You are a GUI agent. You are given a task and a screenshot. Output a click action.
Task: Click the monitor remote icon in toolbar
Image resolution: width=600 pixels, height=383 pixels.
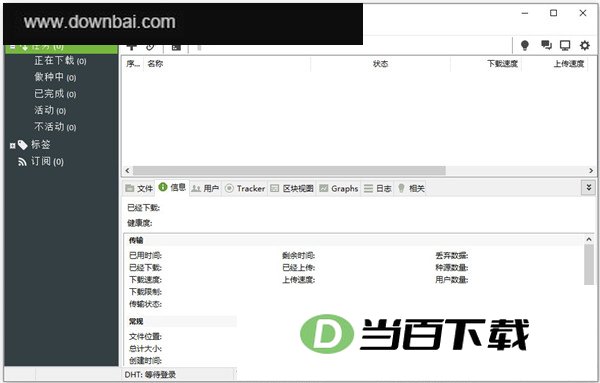coord(565,46)
